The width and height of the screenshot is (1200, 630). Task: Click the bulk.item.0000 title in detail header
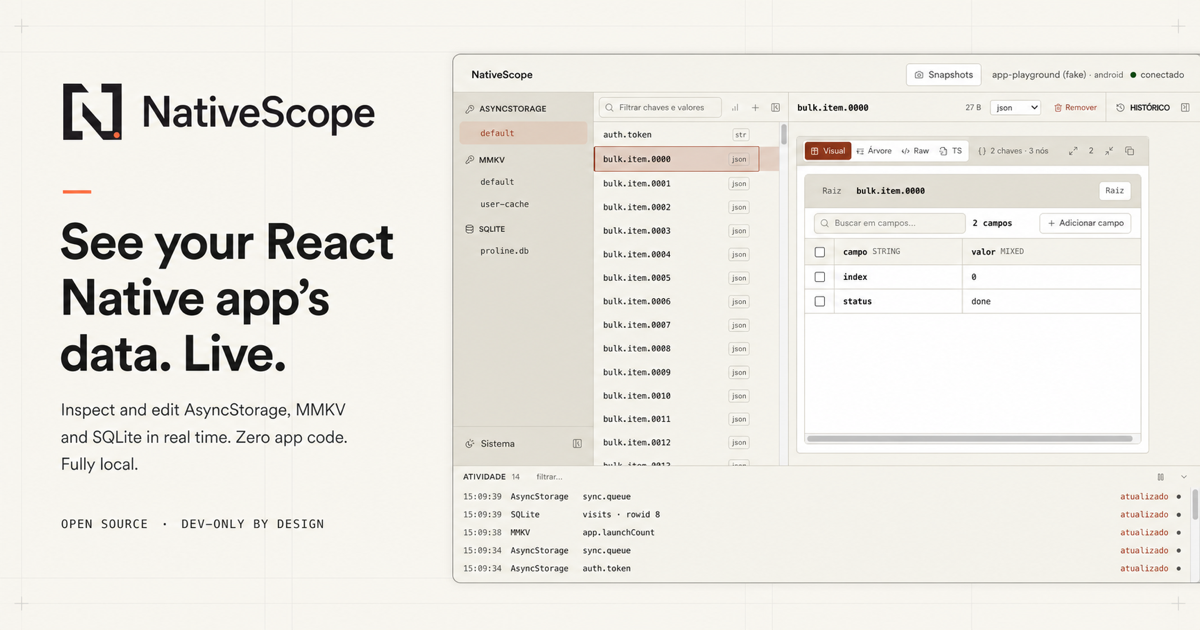pyautogui.click(x=832, y=108)
